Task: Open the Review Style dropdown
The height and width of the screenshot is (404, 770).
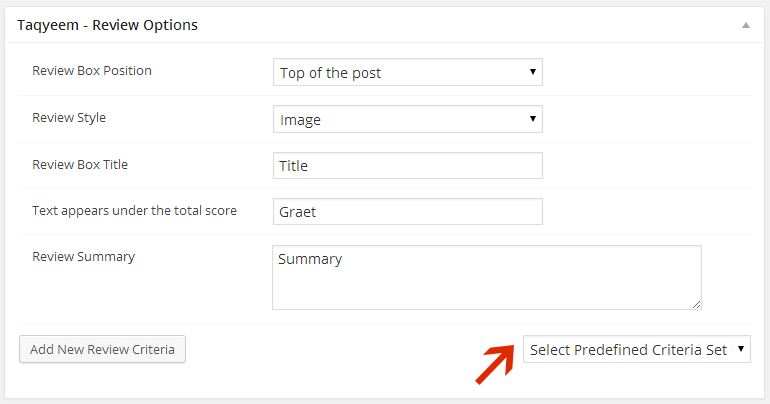Action: pyautogui.click(x=407, y=120)
